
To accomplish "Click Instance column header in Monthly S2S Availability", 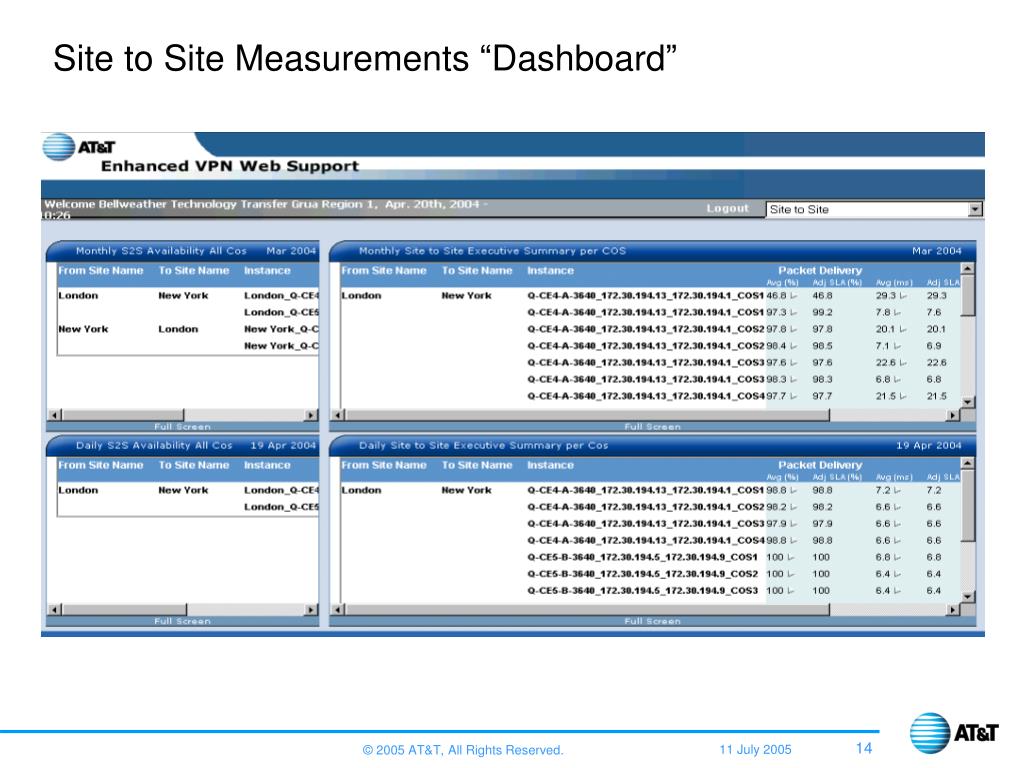I will pos(267,270).
